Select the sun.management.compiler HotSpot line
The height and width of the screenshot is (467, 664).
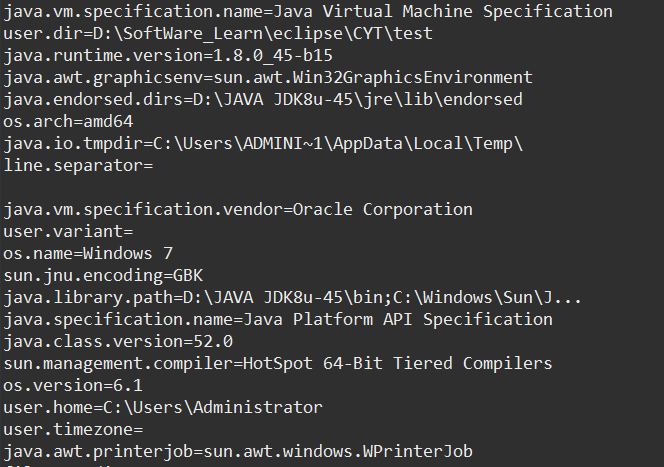click(x=278, y=364)
